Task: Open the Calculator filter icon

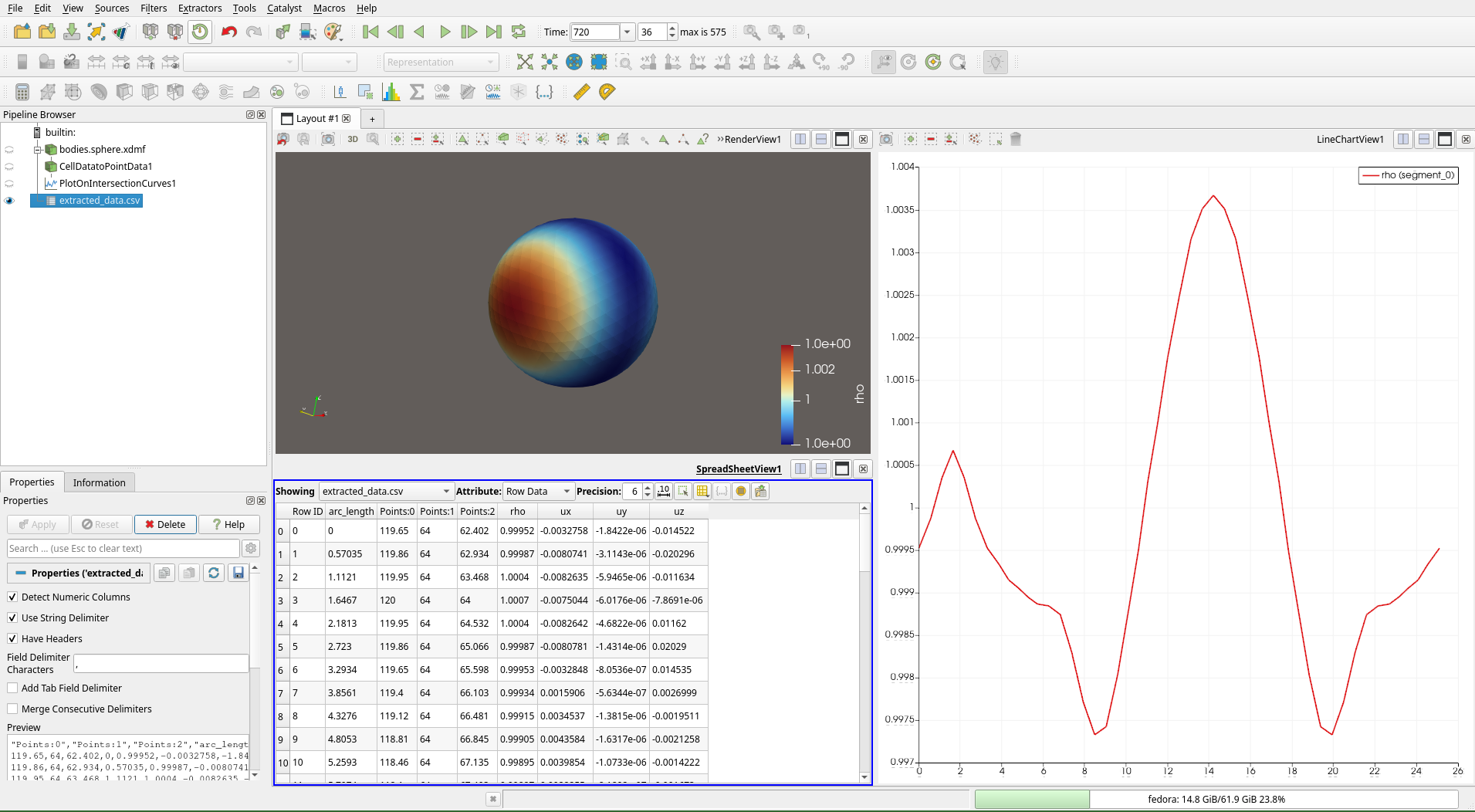Action: point(22,92)
